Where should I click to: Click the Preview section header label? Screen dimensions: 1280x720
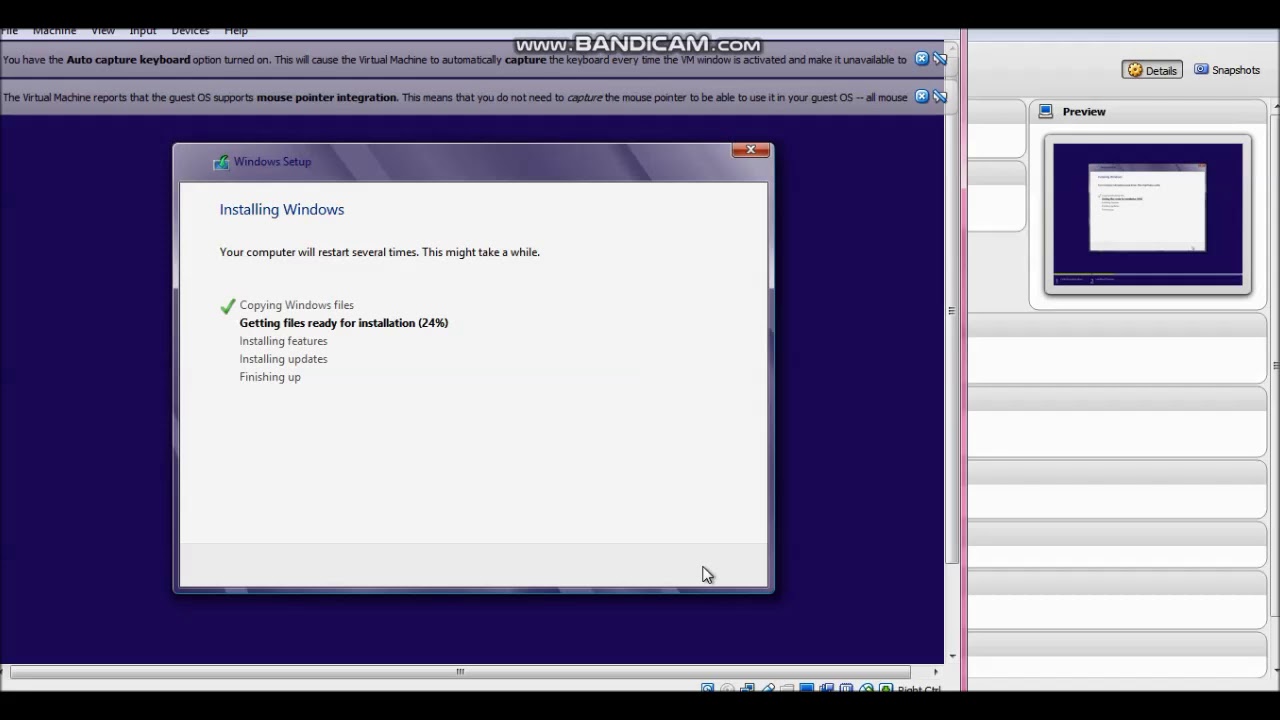[1084, 112]
